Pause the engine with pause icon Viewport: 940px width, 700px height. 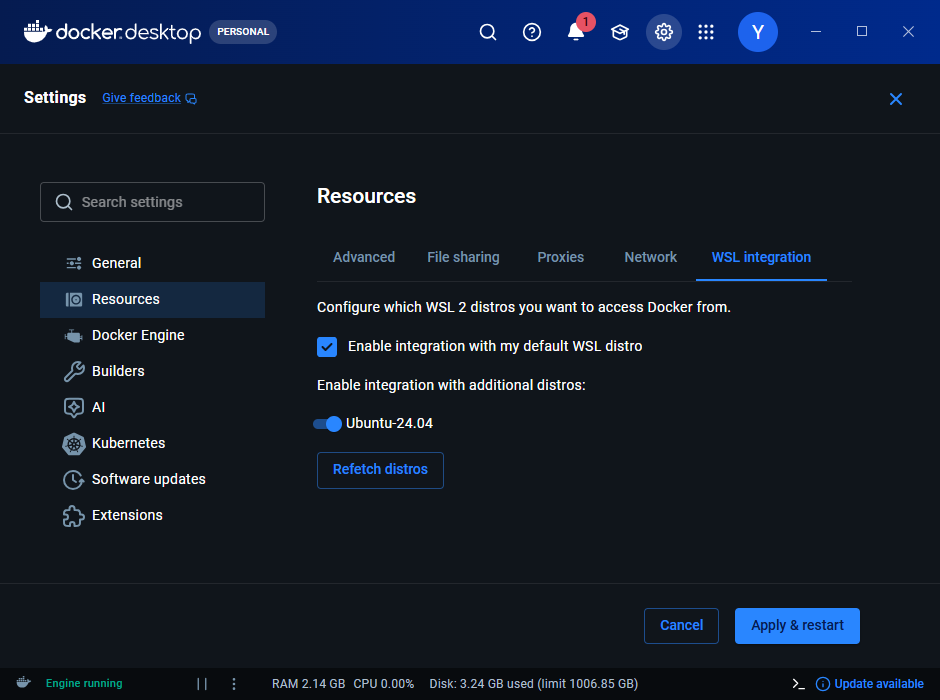coord(202,684)
